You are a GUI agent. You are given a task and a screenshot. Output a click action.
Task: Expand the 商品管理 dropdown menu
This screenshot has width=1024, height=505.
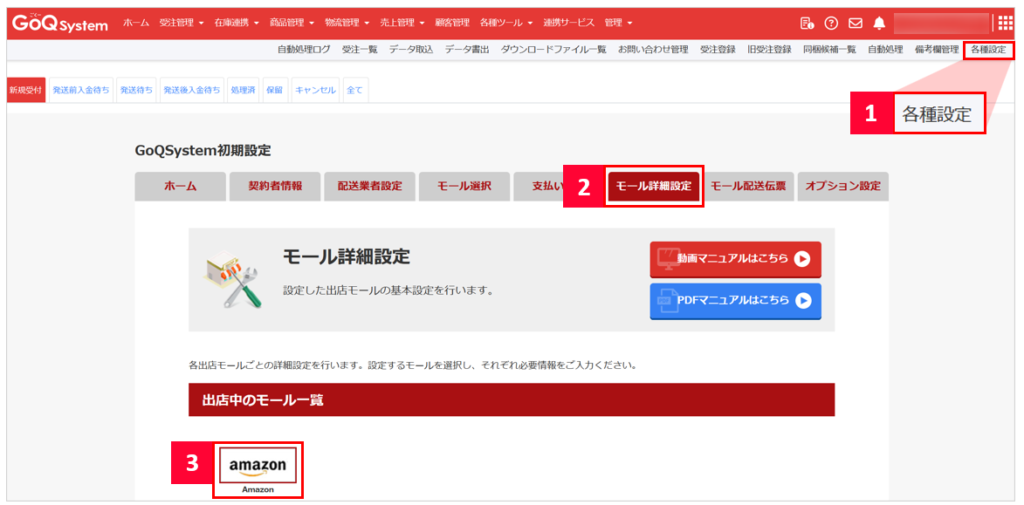292,23
